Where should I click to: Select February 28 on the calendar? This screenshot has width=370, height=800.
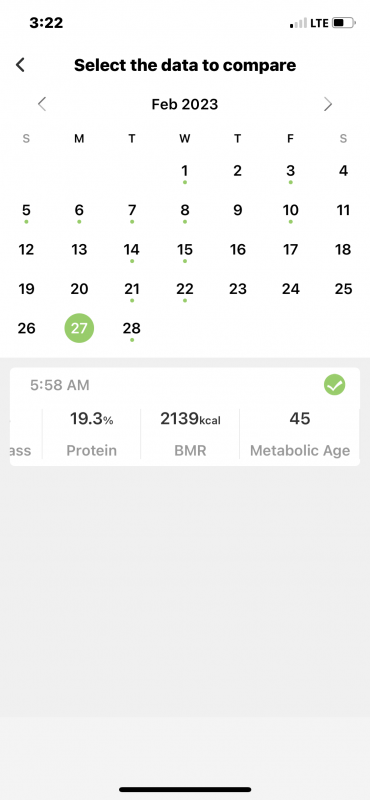(132, 330)
